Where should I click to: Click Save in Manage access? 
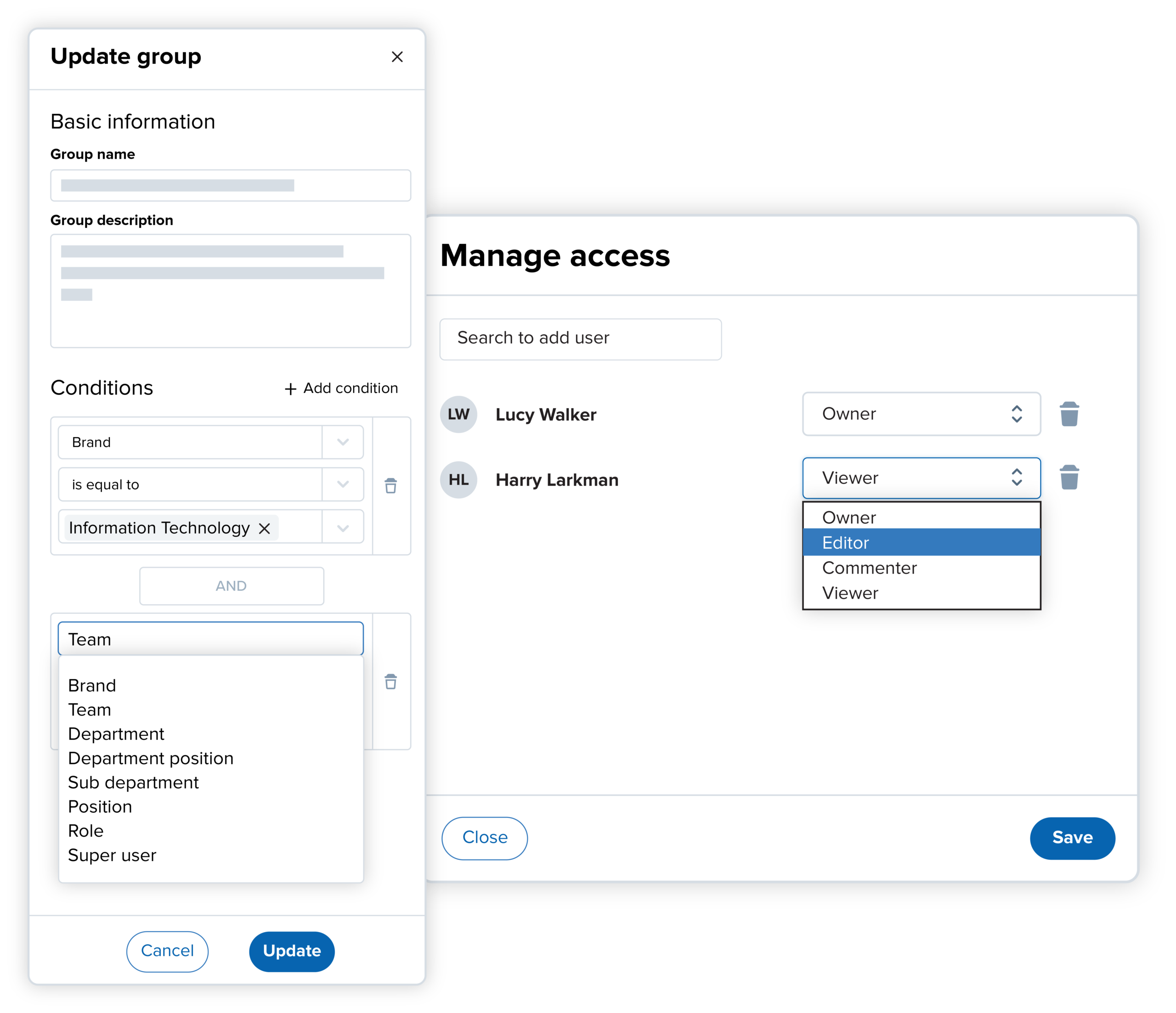(x=1072, y=838)
